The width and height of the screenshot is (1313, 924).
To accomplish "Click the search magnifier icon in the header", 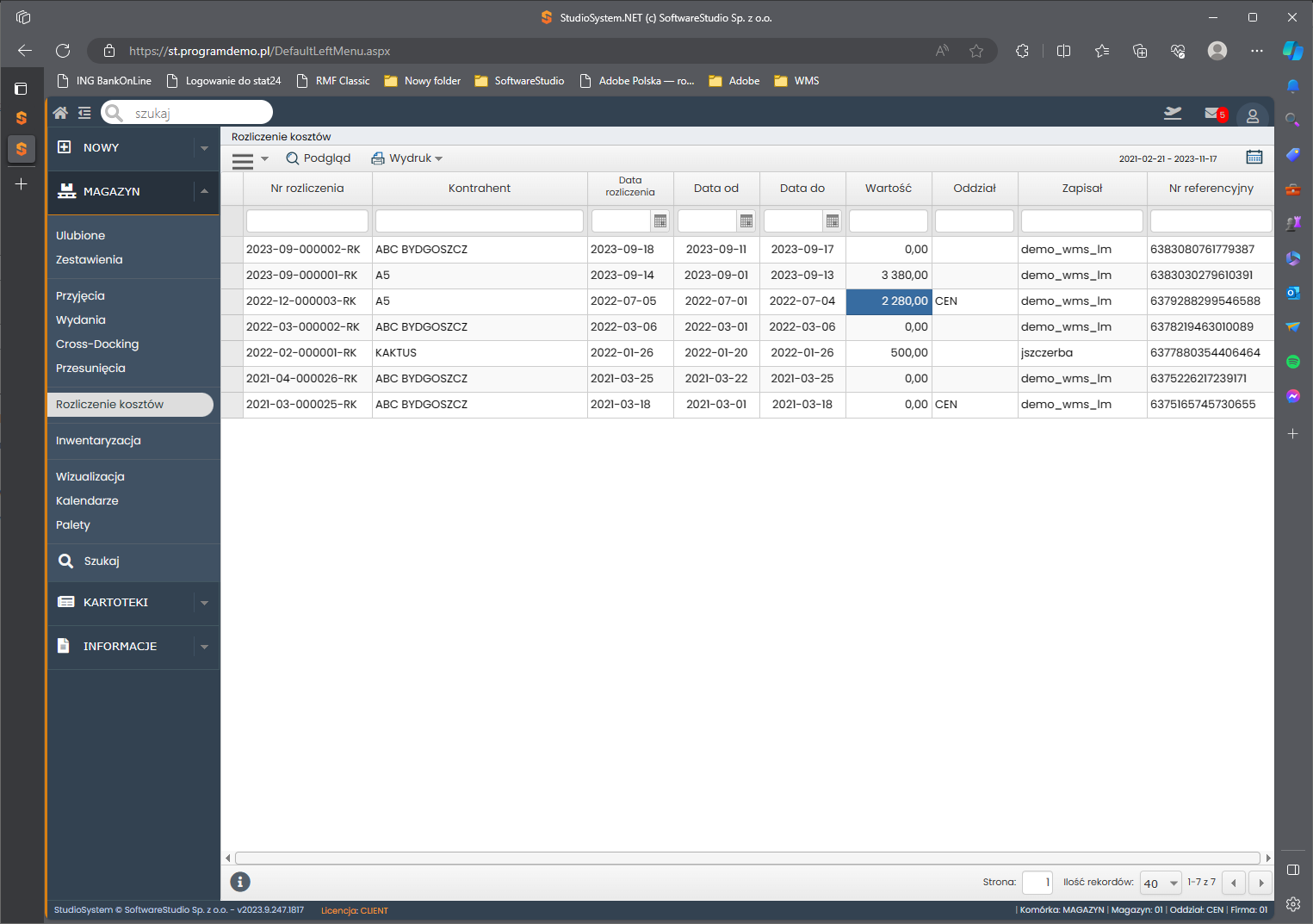I will (114, 113).
